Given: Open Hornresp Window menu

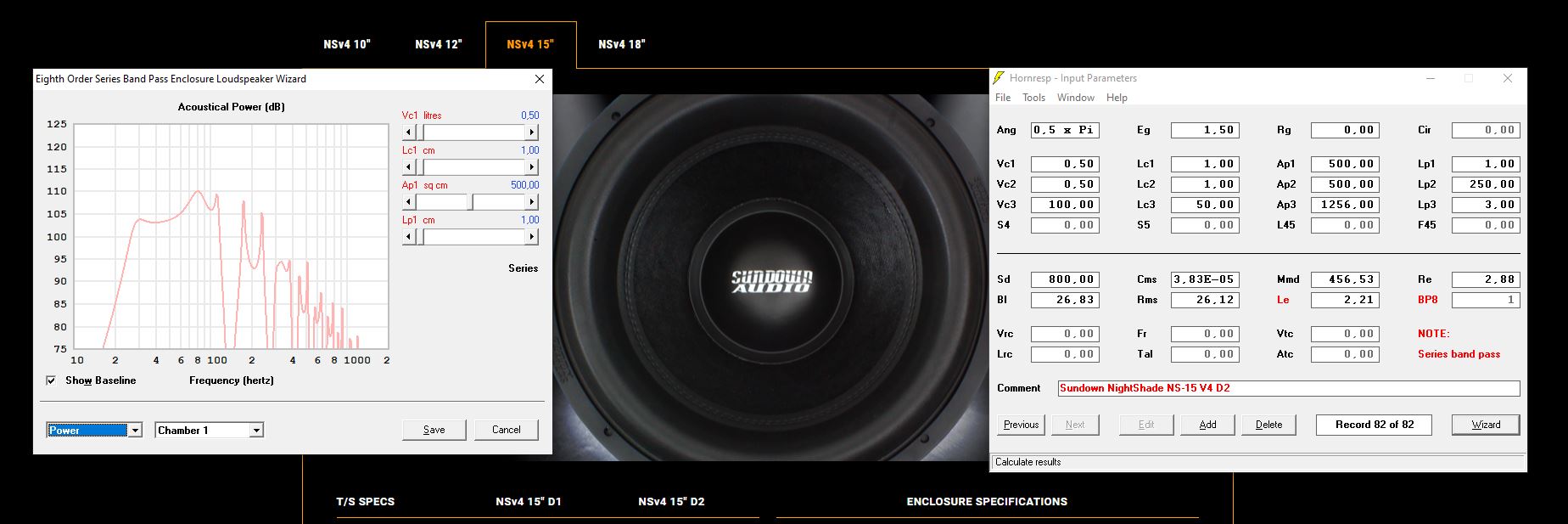Looking at the screenshot, I should pos(1076,98).
